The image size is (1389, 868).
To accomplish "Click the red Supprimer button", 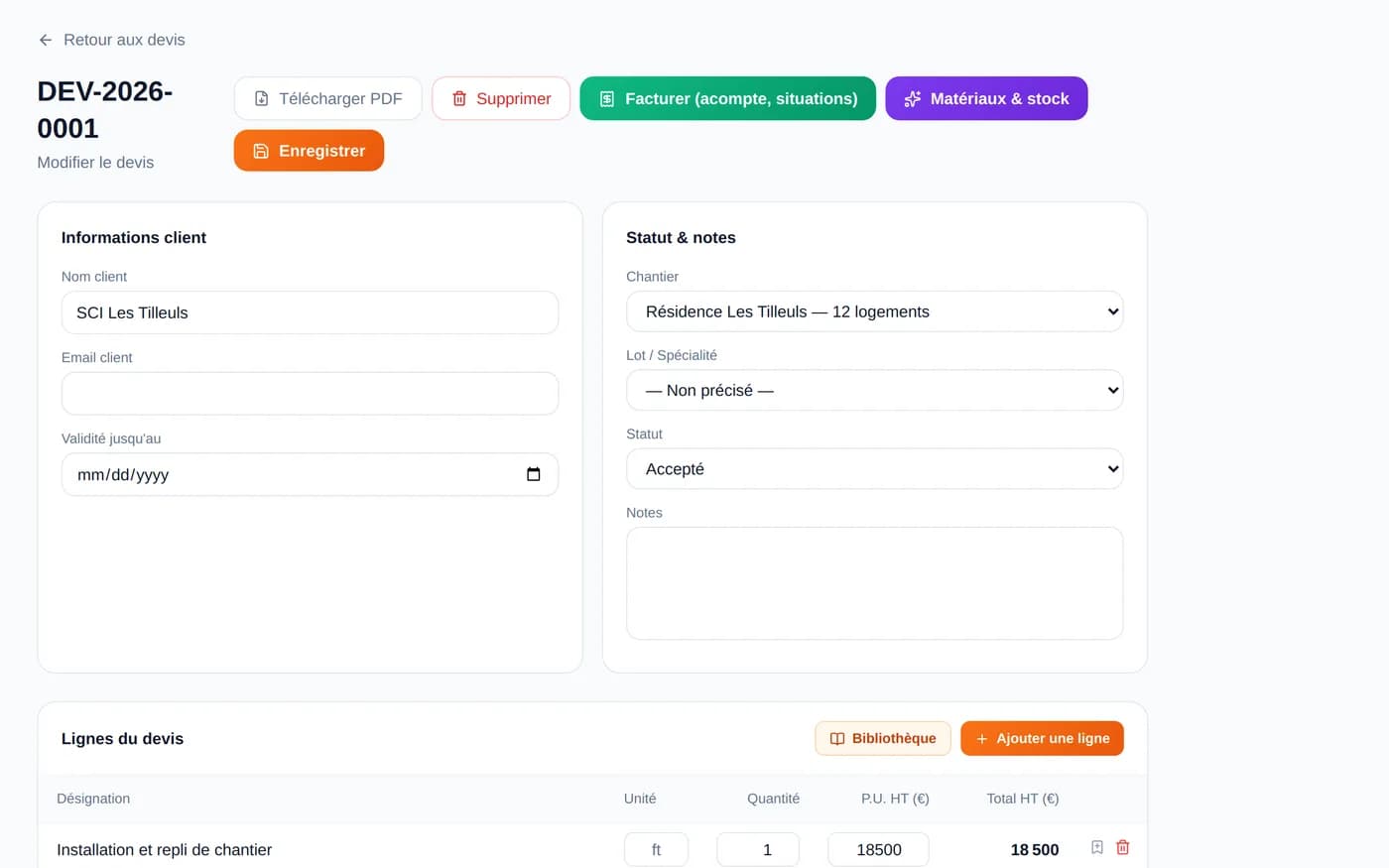I will 501,98.
